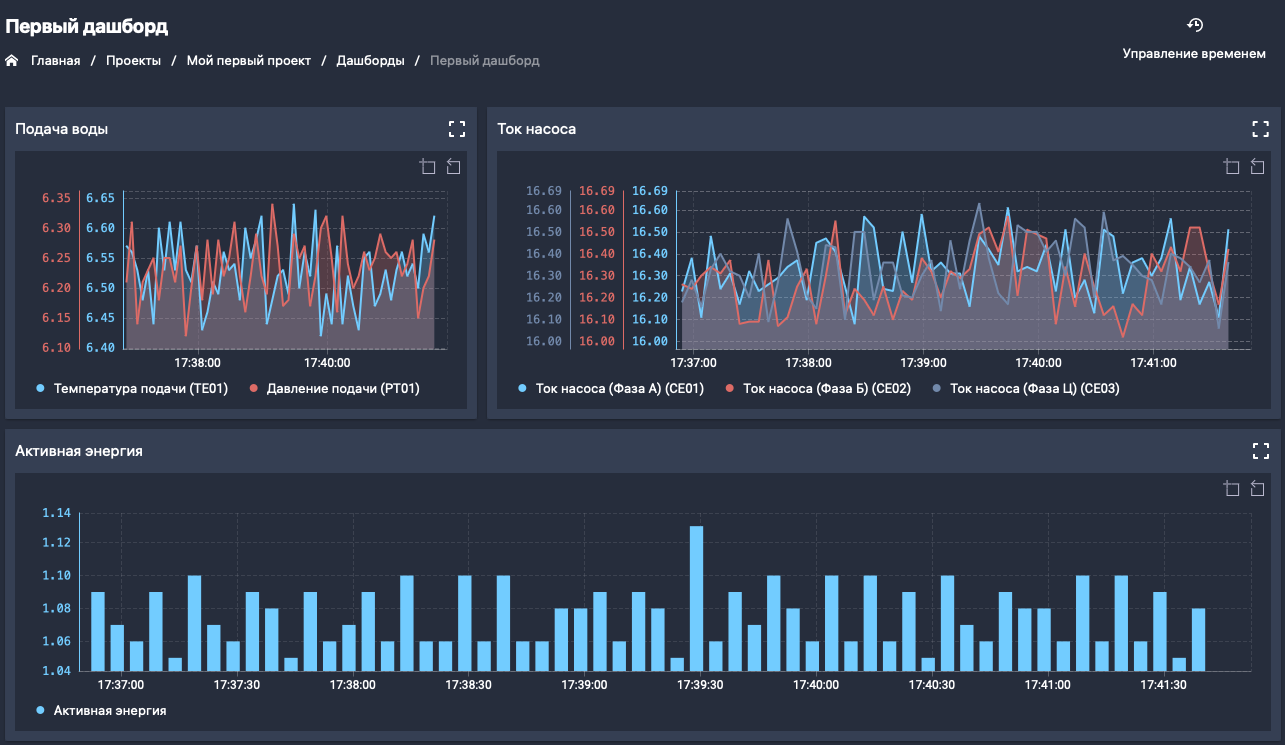Reset zoom on the Подача воды chart
Viewport: 1285px width, 745px height.
tap(453, 167)
